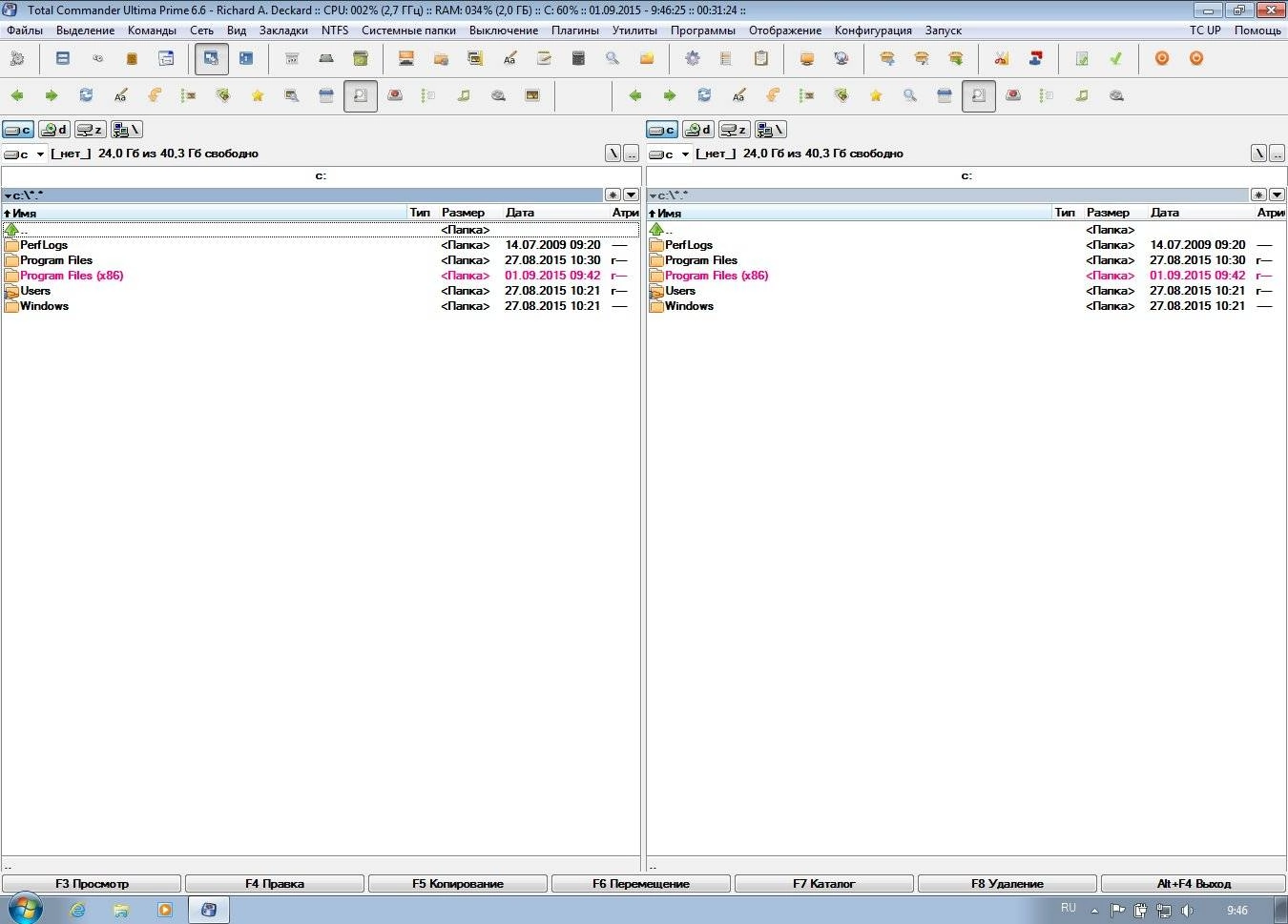The width and height of the screenshot is (1288, 924).
Task: Click the music note icon in left panel toolbar
Action: tap(464, 95)
